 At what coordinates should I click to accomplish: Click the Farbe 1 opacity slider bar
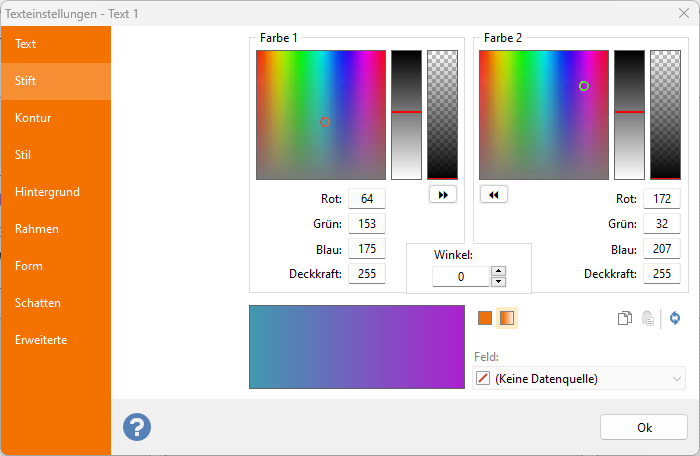[442, 114]
